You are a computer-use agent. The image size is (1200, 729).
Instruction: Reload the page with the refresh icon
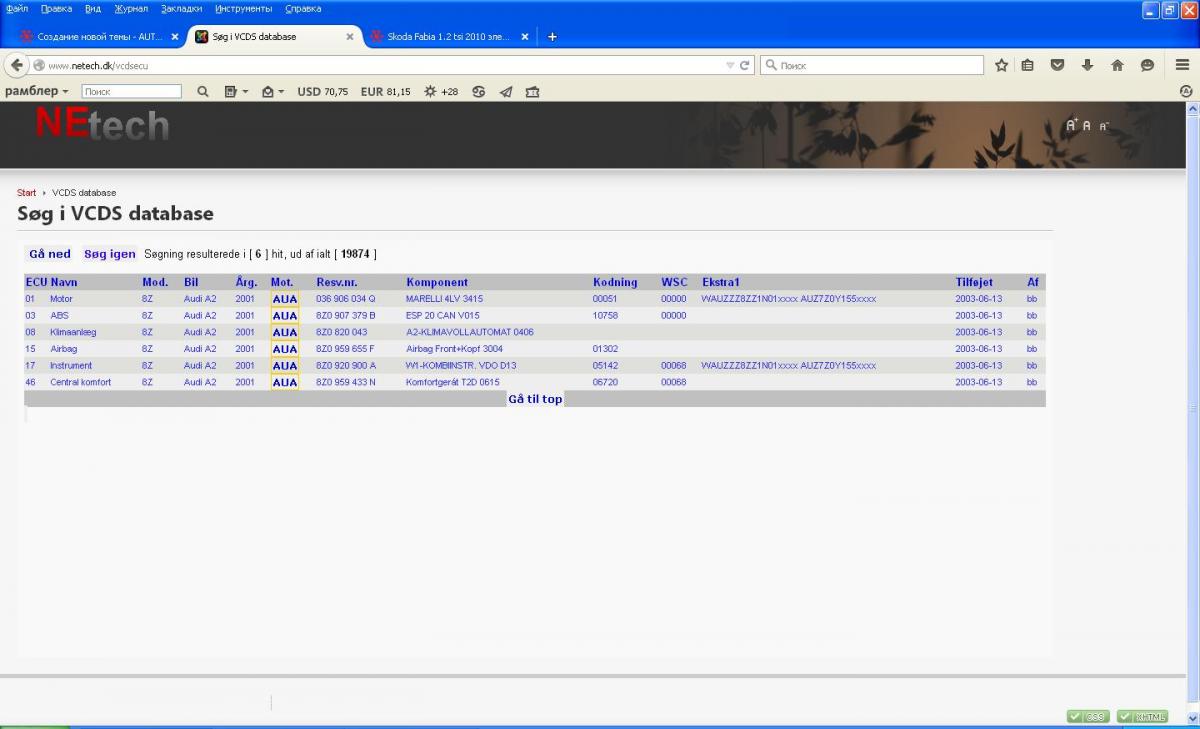[x=745, y=65]
